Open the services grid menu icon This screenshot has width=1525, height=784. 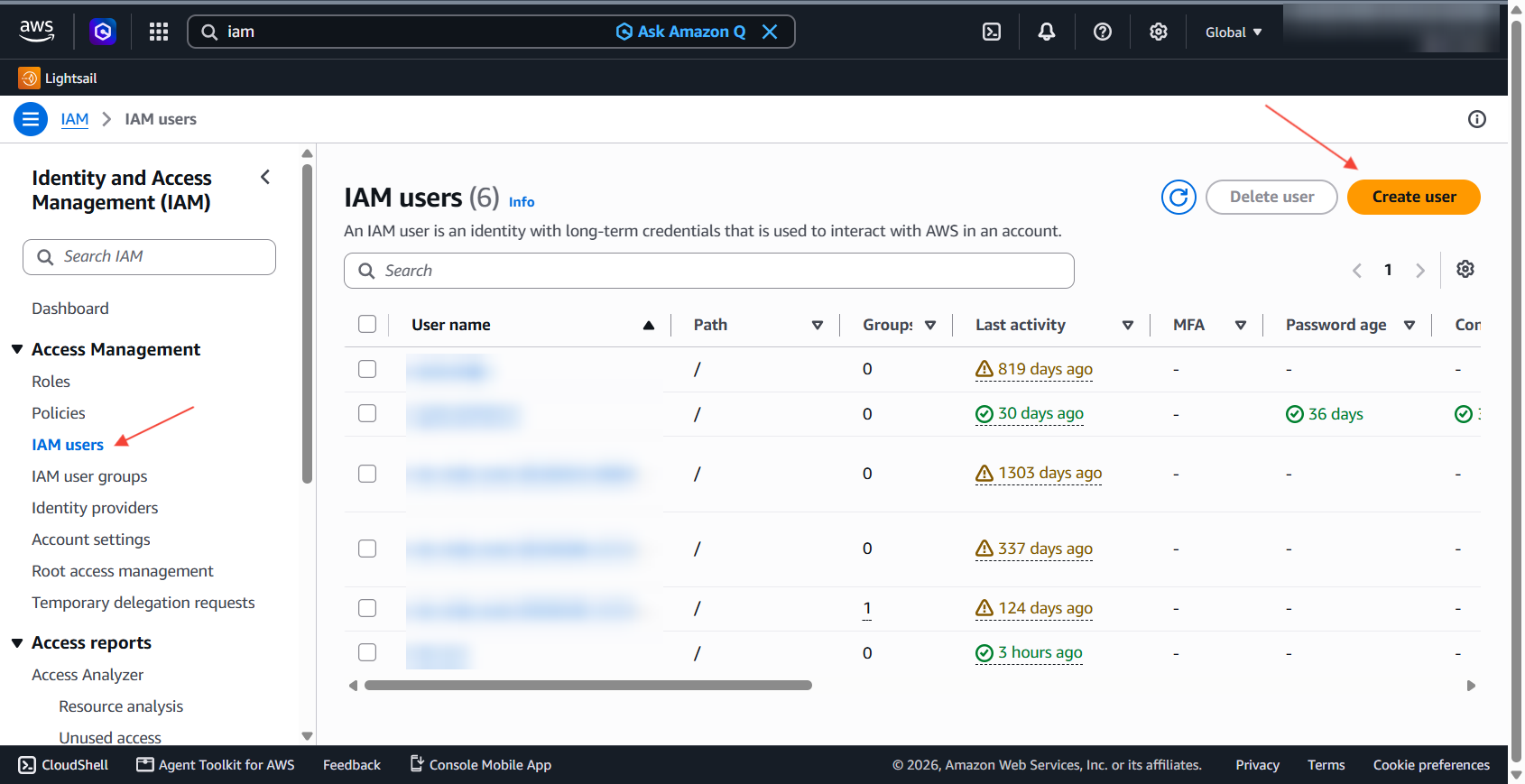click(x=159, y=32)
